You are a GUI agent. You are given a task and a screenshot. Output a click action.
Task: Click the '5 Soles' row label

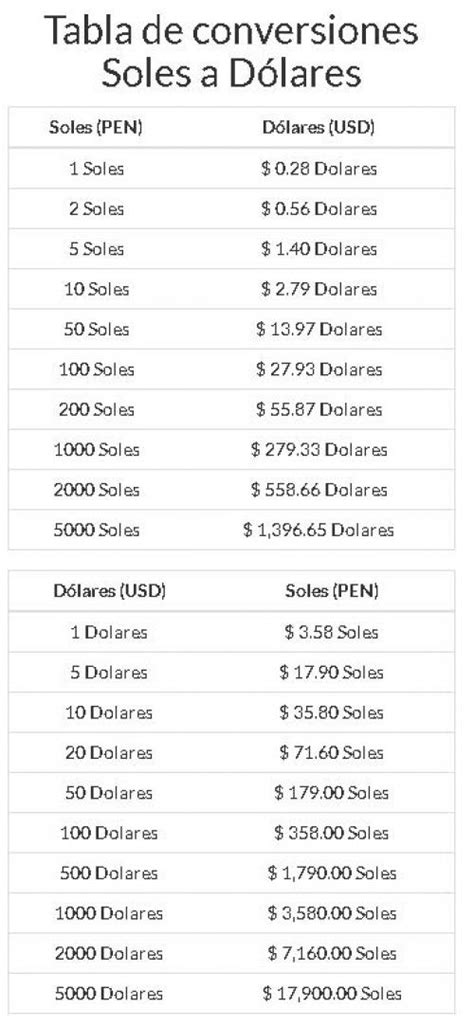click(x=96, y=249)
